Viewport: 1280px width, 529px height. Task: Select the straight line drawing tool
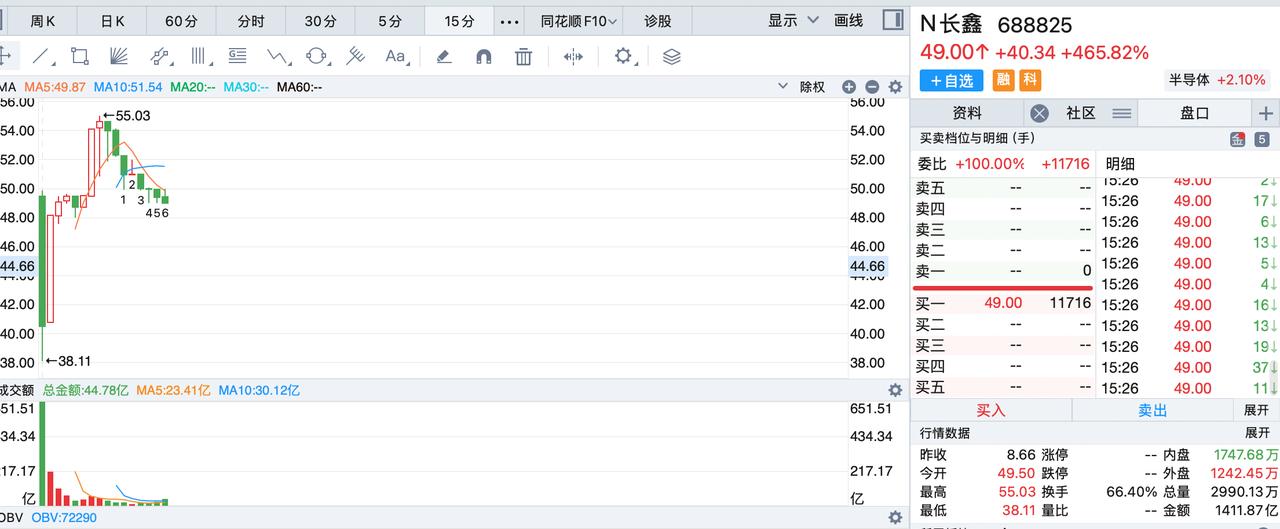(41, 56)
